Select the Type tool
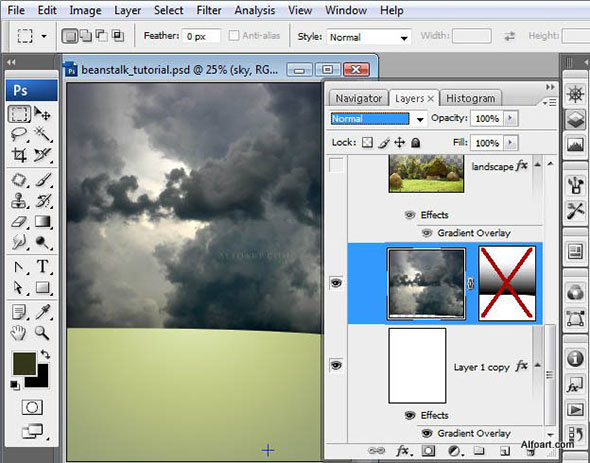590x463 pixels. [x=43, y=267]
